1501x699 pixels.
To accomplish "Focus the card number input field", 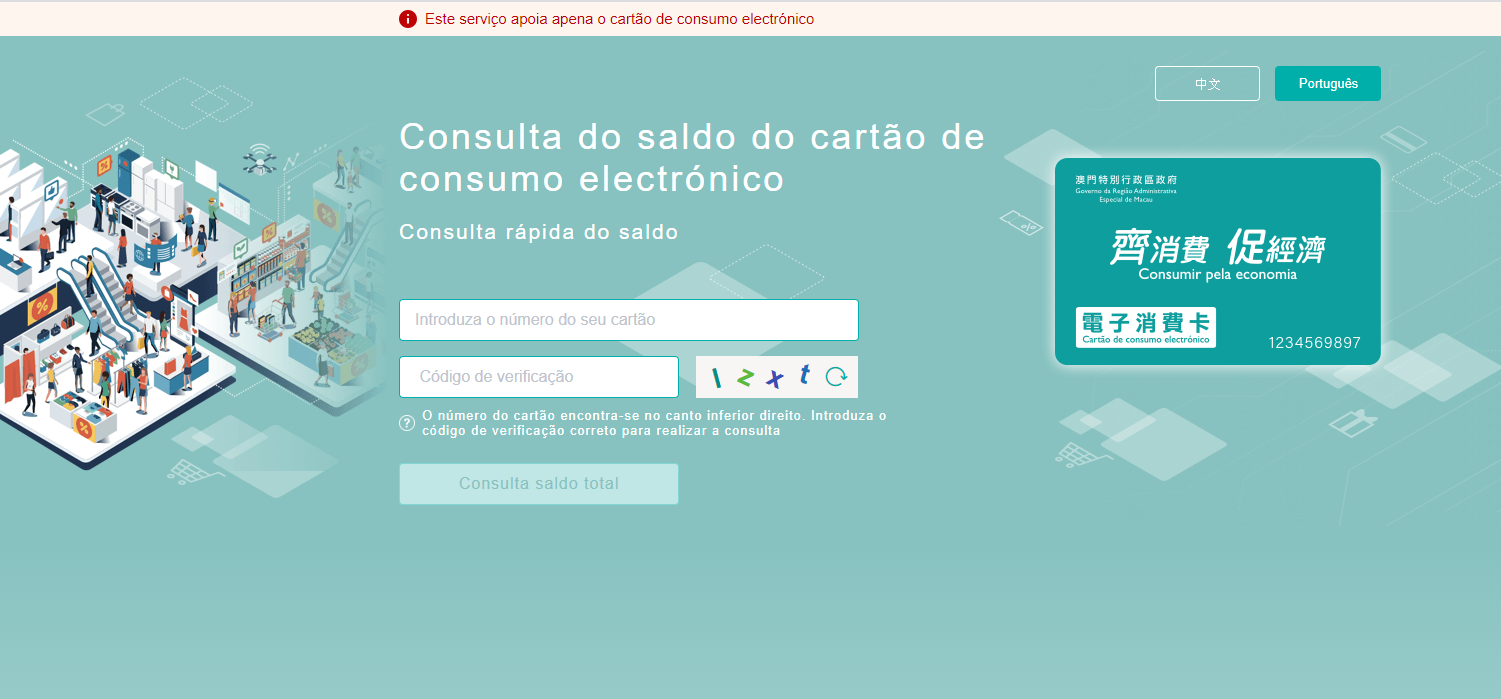I will pos(628,320).
